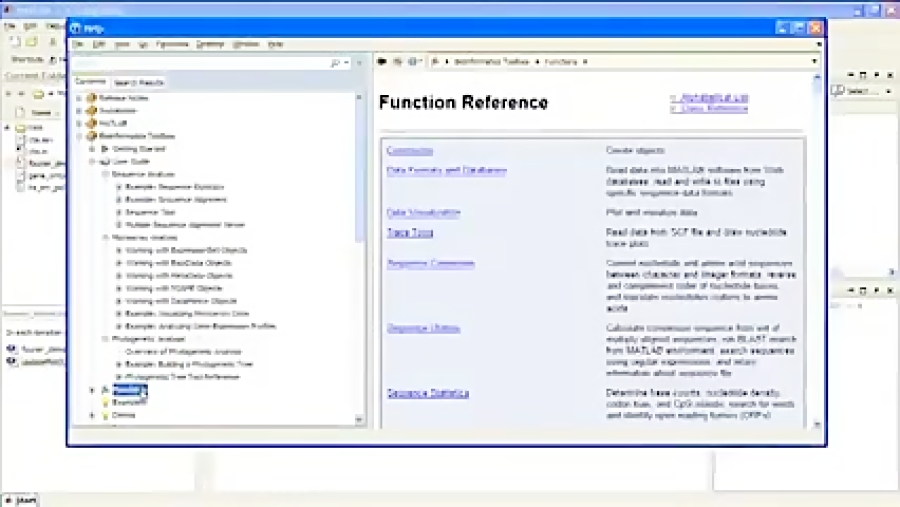Expand the Demos tree node
This screenshot has width=900, height=507.
pos(92,415)
